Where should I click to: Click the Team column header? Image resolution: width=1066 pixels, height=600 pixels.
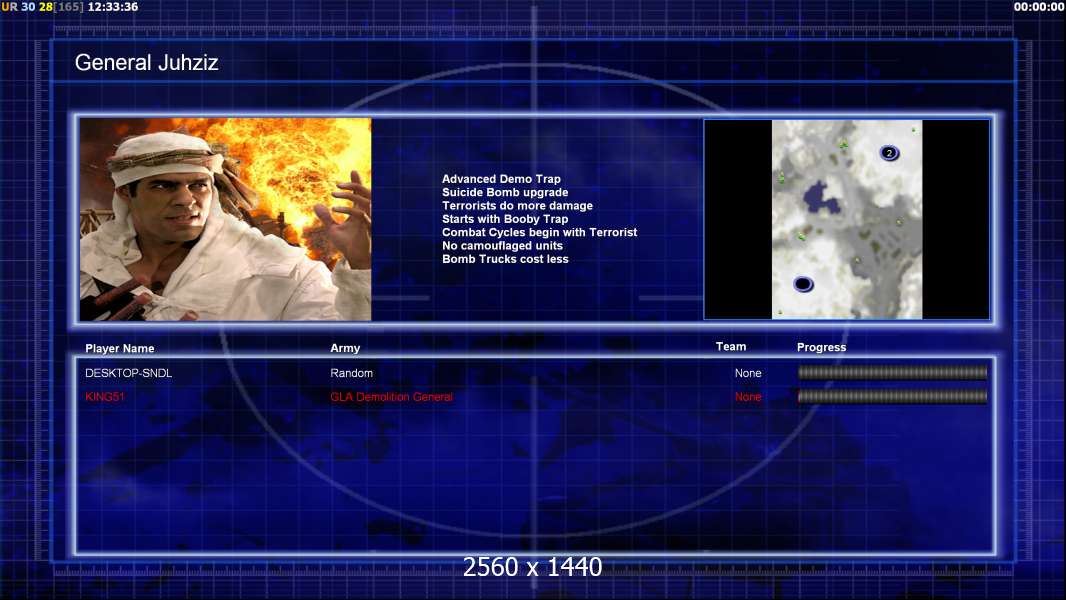[x=731, y=347]
